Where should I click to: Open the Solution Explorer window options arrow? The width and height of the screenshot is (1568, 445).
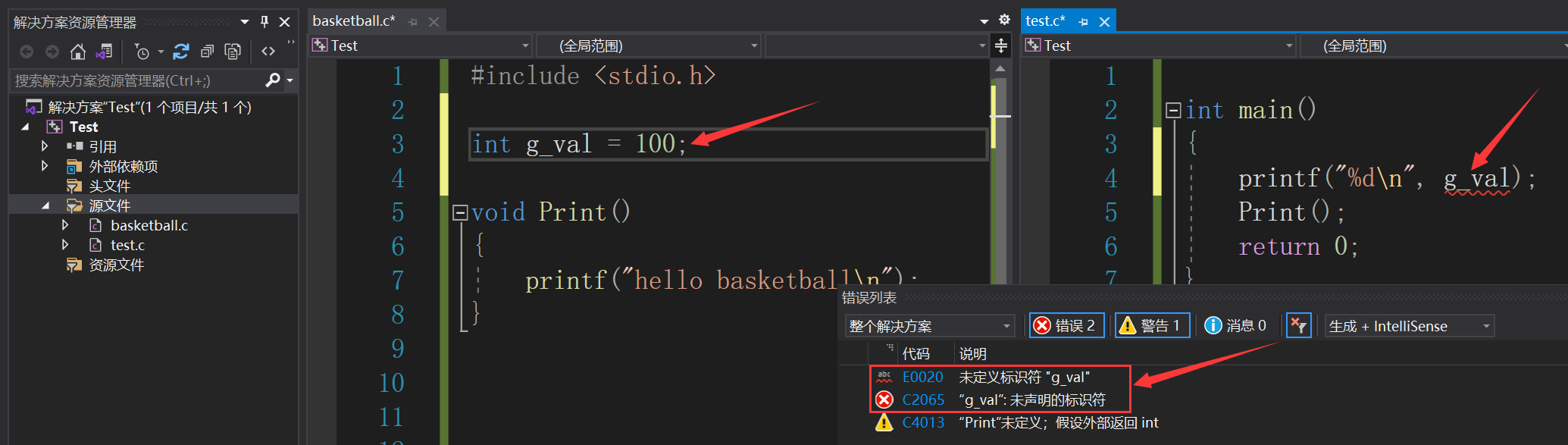click(245, 22)
